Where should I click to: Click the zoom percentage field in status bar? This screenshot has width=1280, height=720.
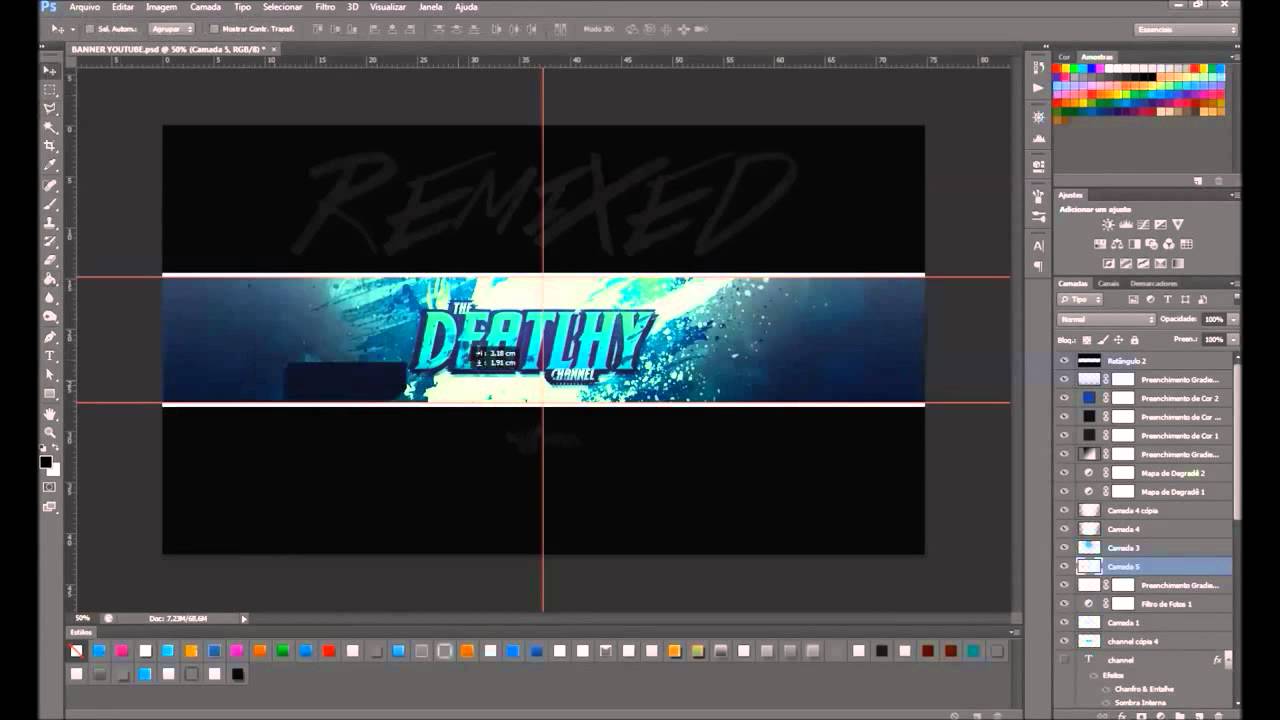point(83,619)
